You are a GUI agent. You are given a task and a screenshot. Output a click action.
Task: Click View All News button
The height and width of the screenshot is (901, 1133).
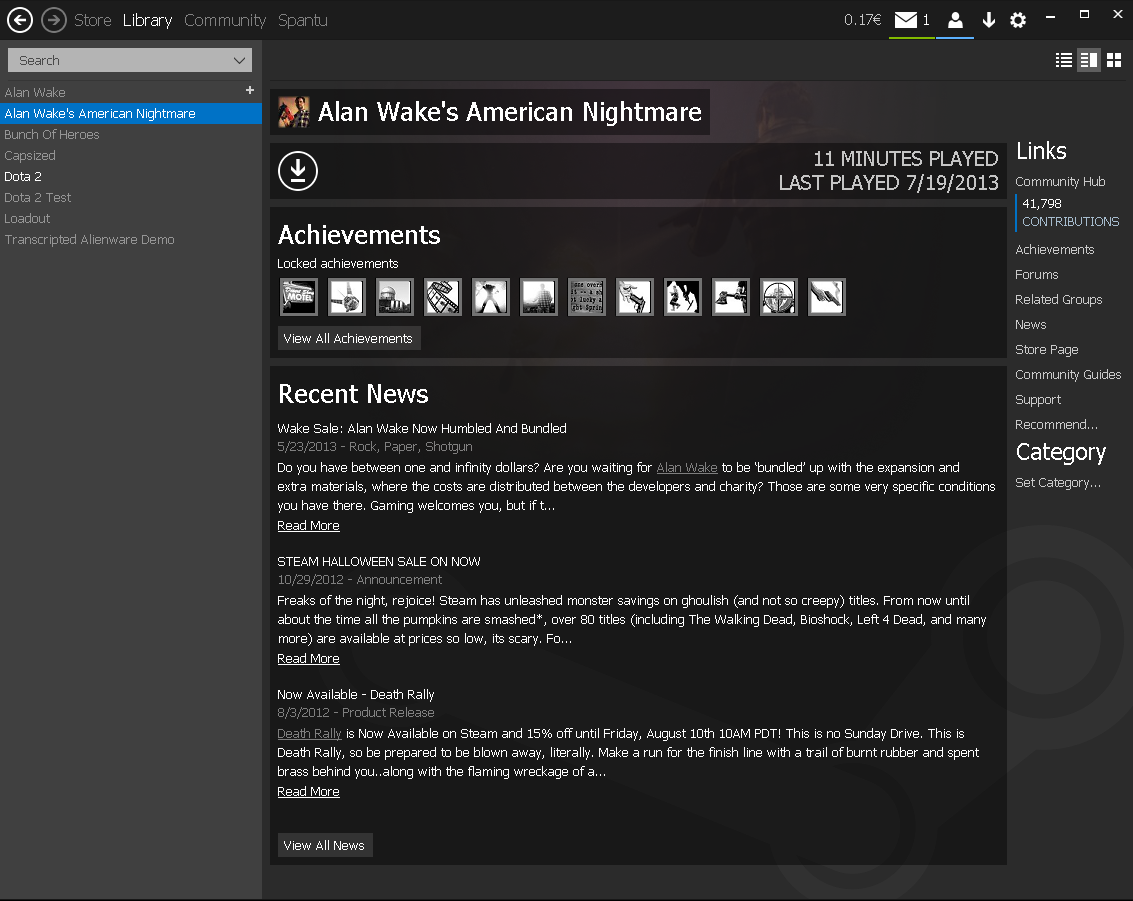[324, 845]
